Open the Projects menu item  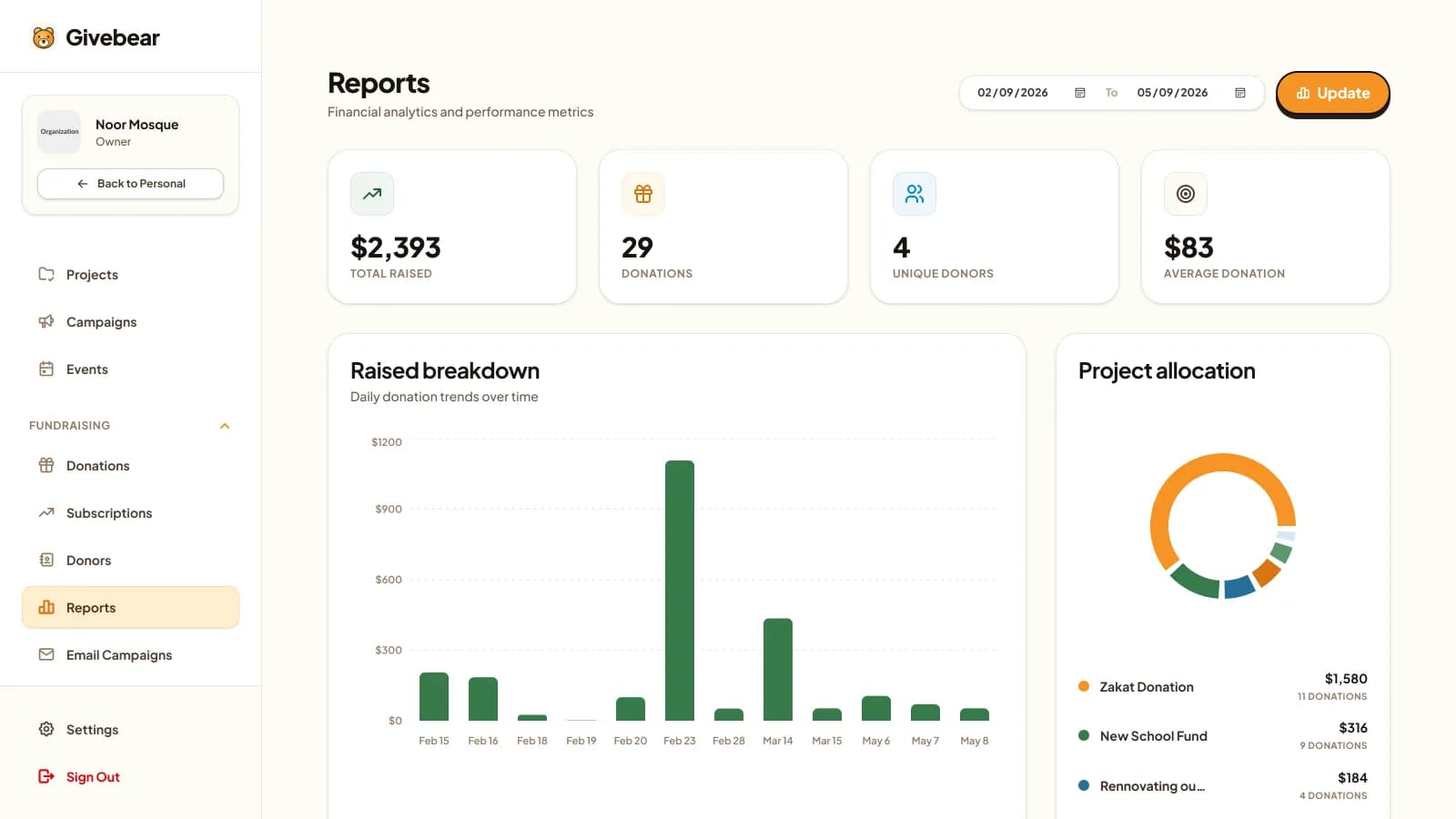click(130, 274)
